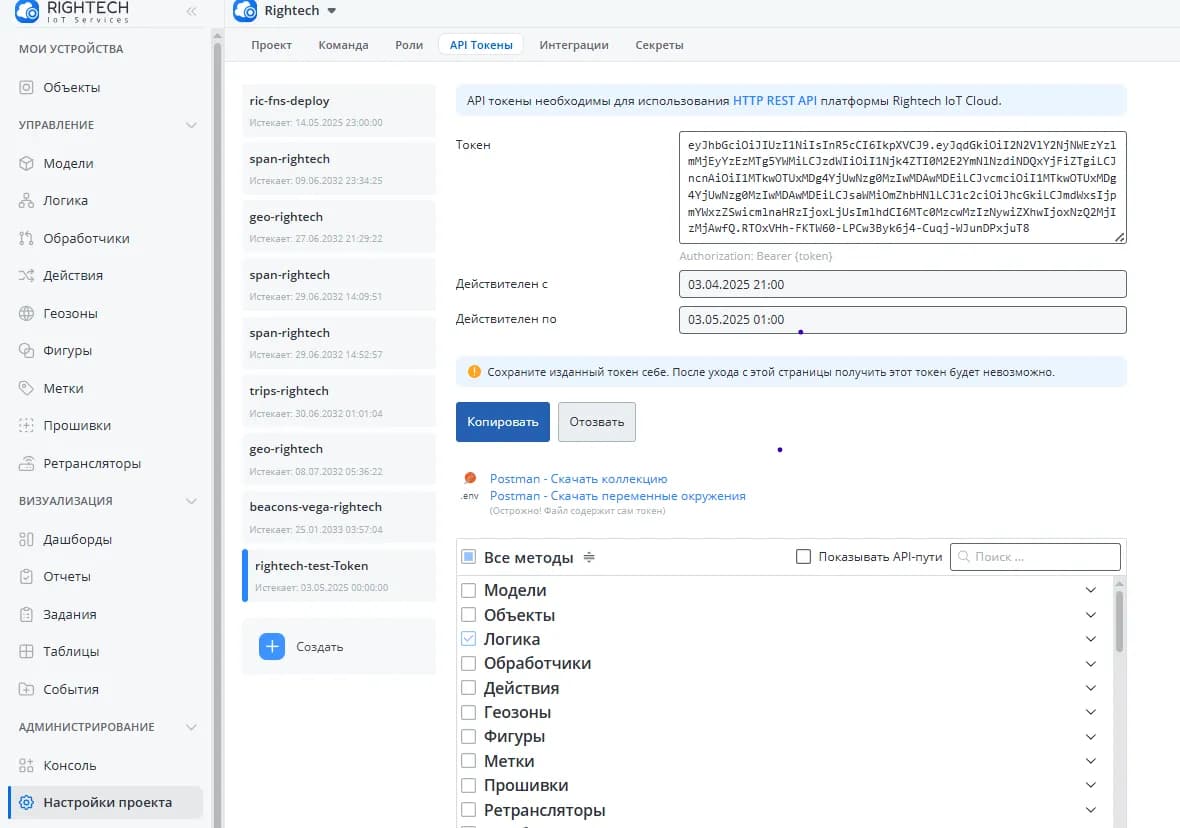The image size is (1180, 828).
Task: Collapse sidebar with double-chevron icon
Action: pyautogui.click(x=191, y=12)
